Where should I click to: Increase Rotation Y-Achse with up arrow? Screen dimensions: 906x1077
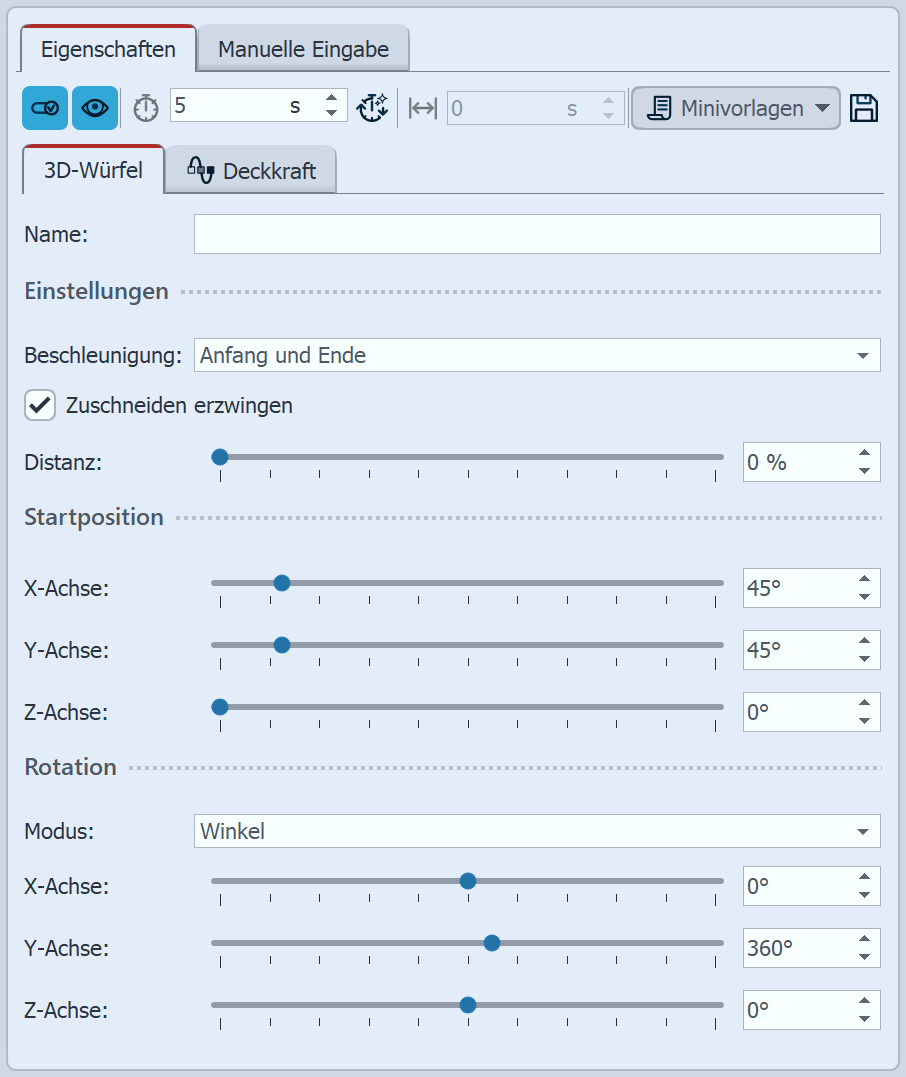pyautogui.click(x=864, y=939)
